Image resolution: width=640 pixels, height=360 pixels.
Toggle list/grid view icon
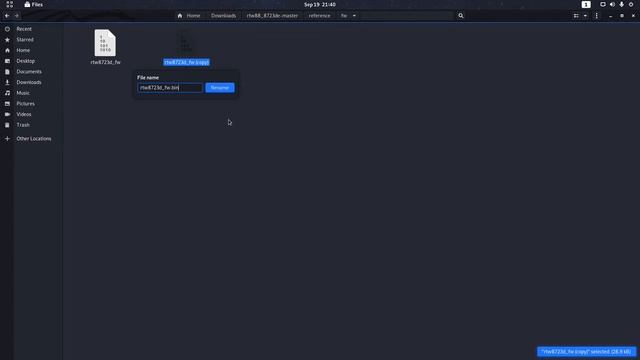[576, 16]
